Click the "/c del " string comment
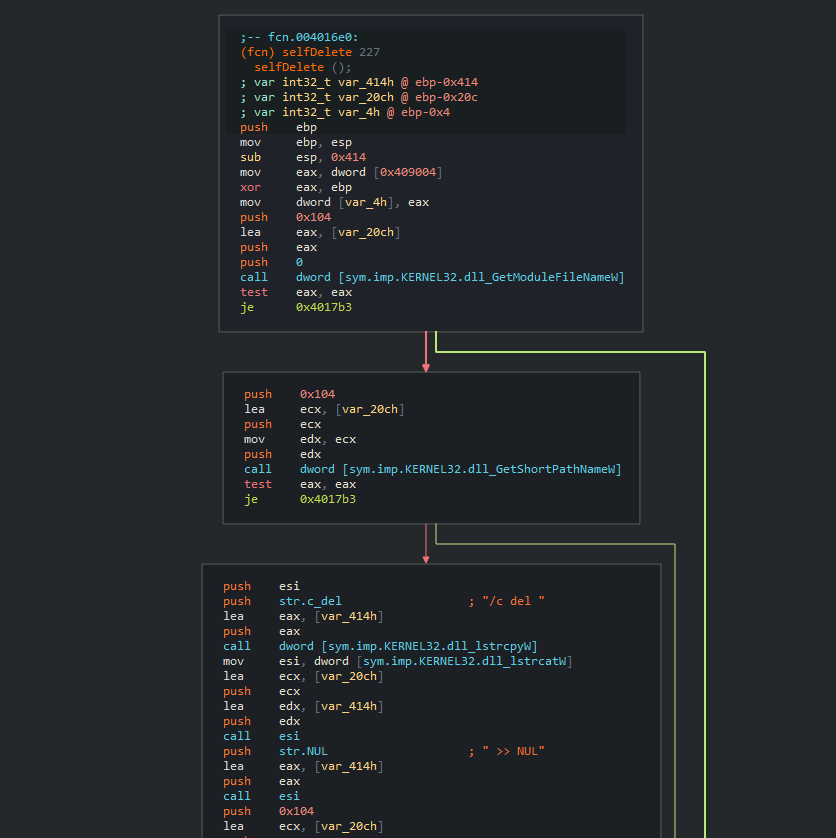Screen dimensions: 836x838 [x=513, y=601]
